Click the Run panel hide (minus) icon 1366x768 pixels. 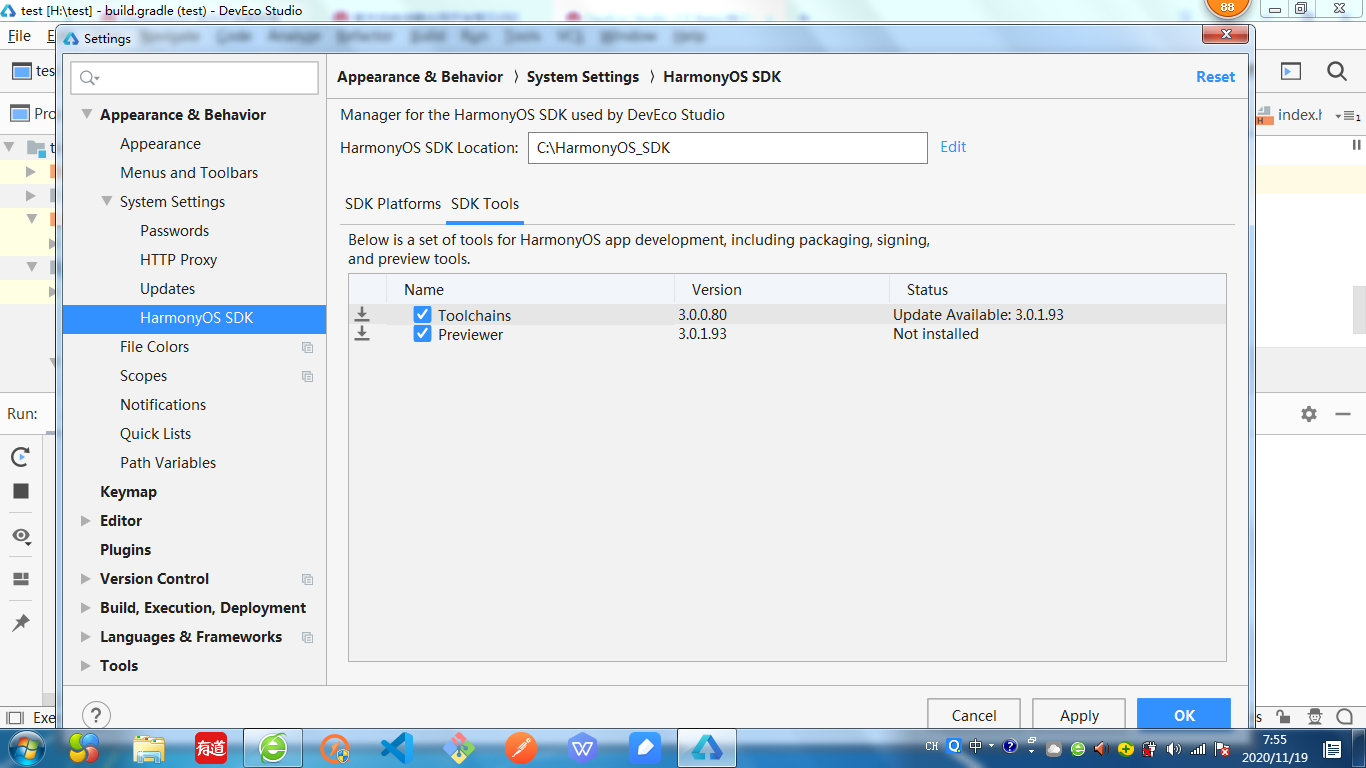[x=1343, y=414]
